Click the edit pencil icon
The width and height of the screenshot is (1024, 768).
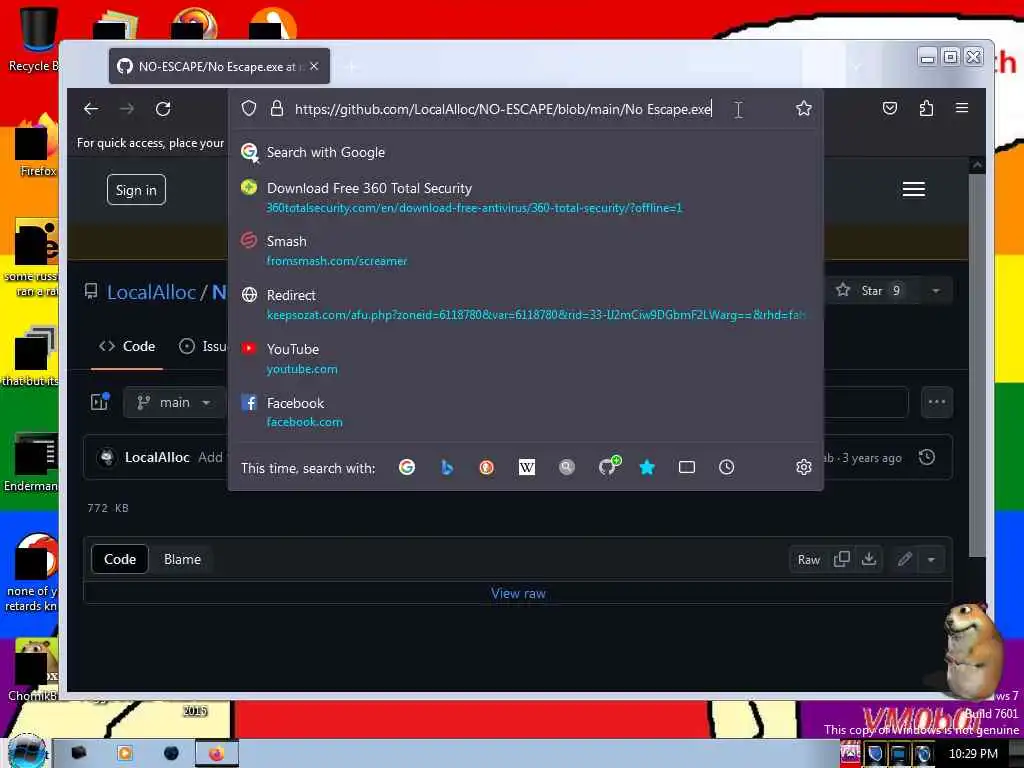pyautogui.click(x=904, y=559)
